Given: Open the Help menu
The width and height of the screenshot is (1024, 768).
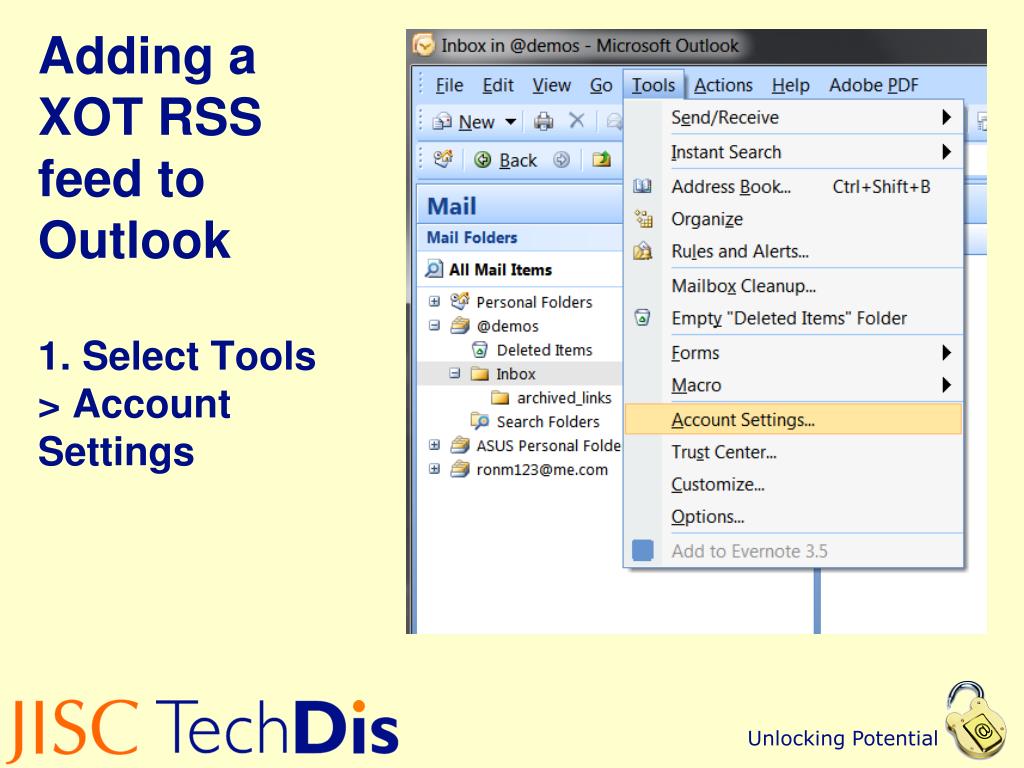Looking at the screenshot, I should [x=790, y=86].
